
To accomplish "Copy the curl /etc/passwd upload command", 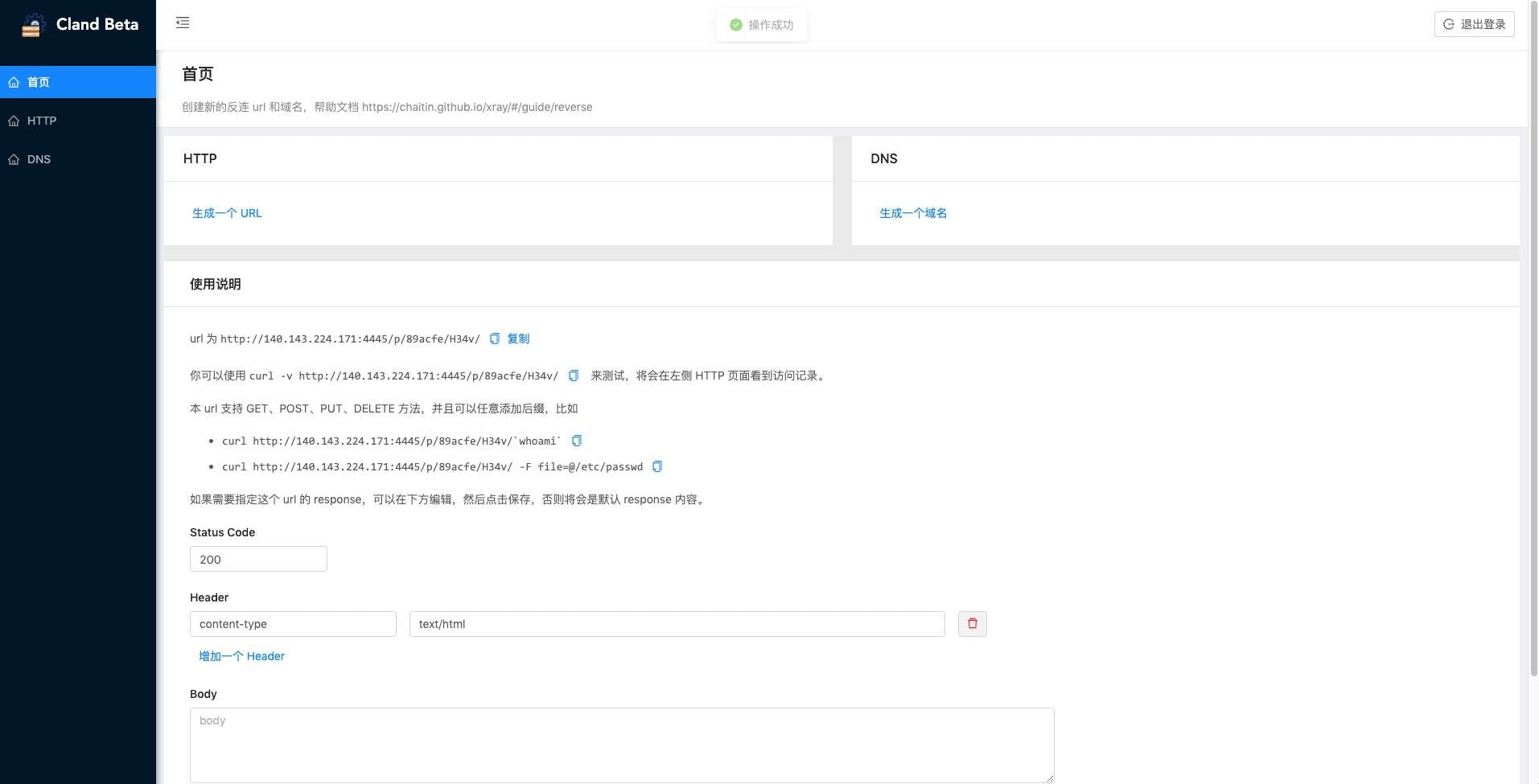I will pos(657,466).
